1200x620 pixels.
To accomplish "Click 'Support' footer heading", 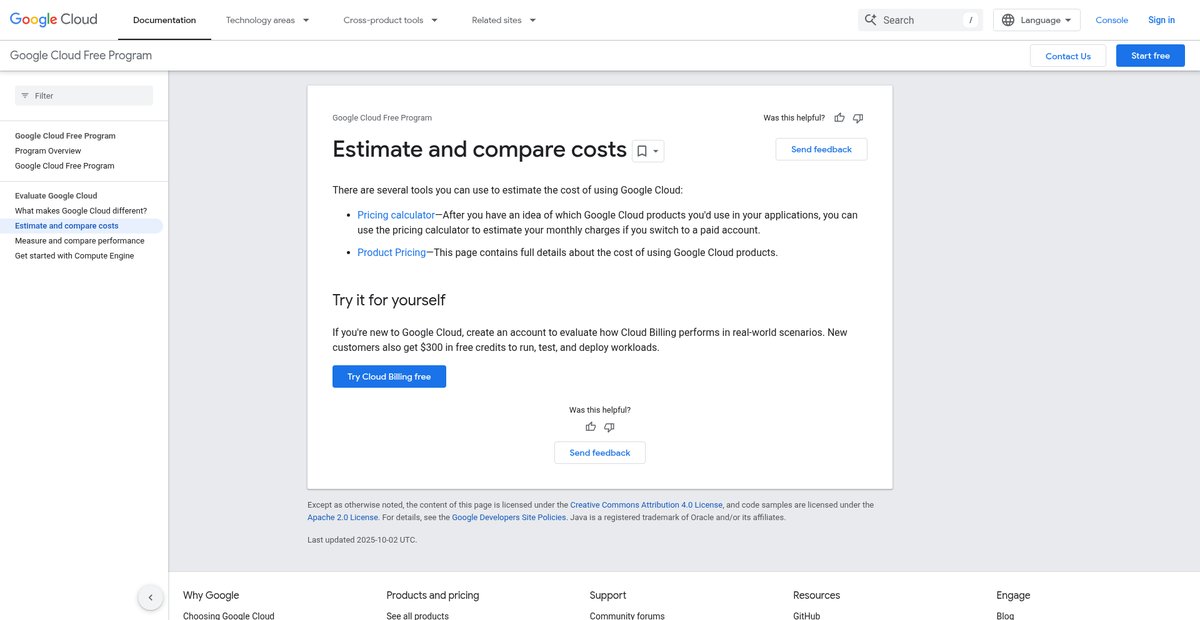I will click(x=608, y=595).
